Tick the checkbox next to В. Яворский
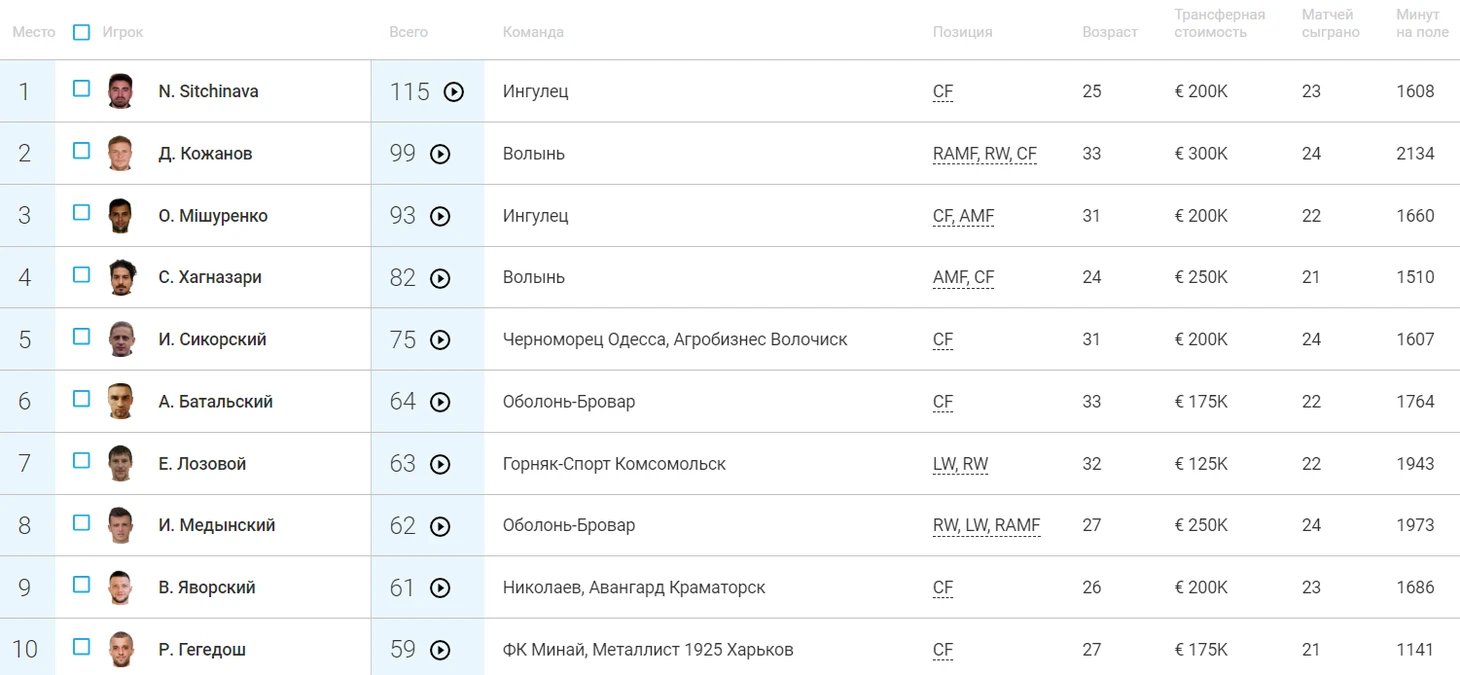Image resolution: width=1460 pixels, height=675 pixels. pos(82,585)
